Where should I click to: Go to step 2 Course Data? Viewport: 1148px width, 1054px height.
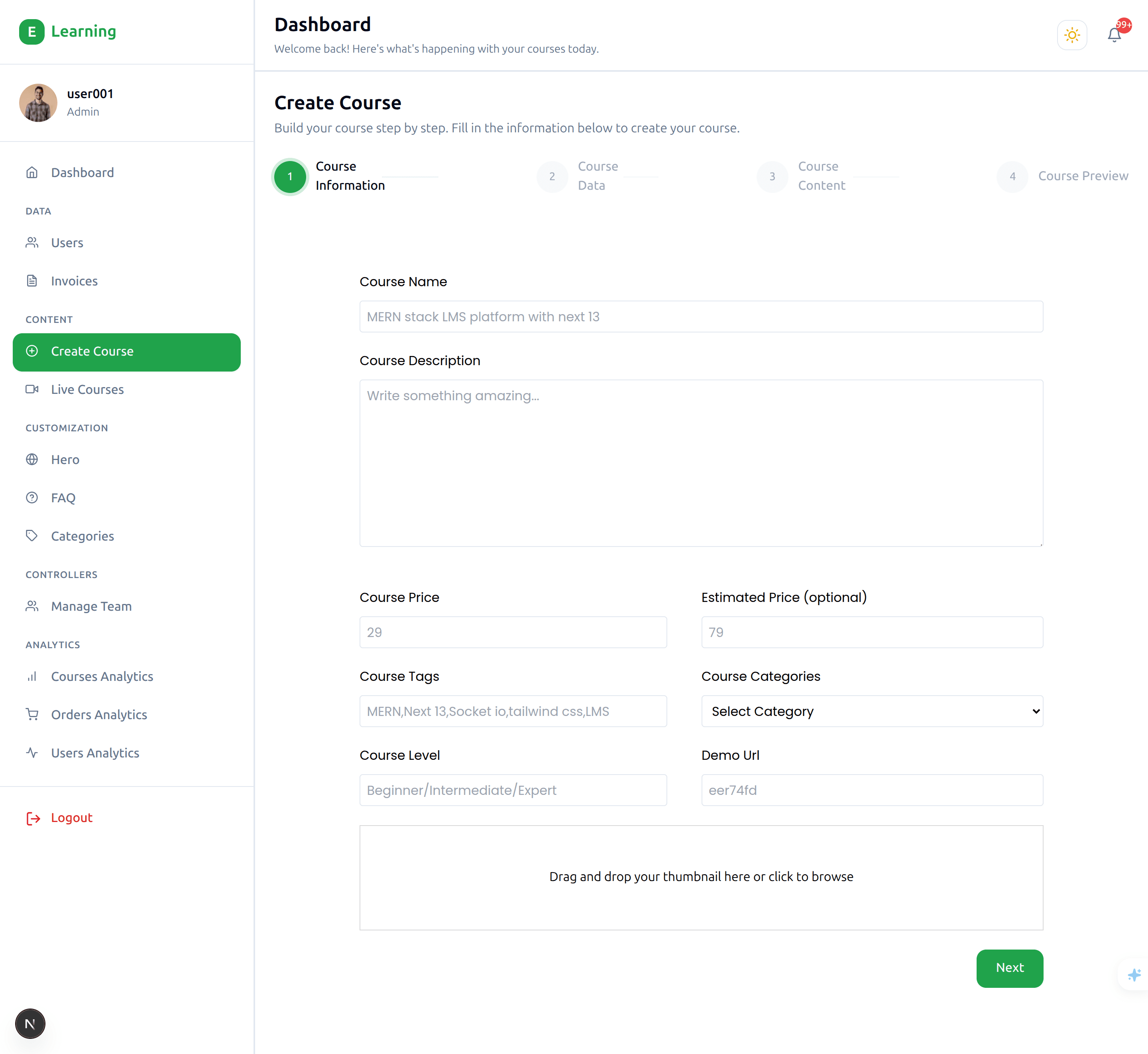552,176
